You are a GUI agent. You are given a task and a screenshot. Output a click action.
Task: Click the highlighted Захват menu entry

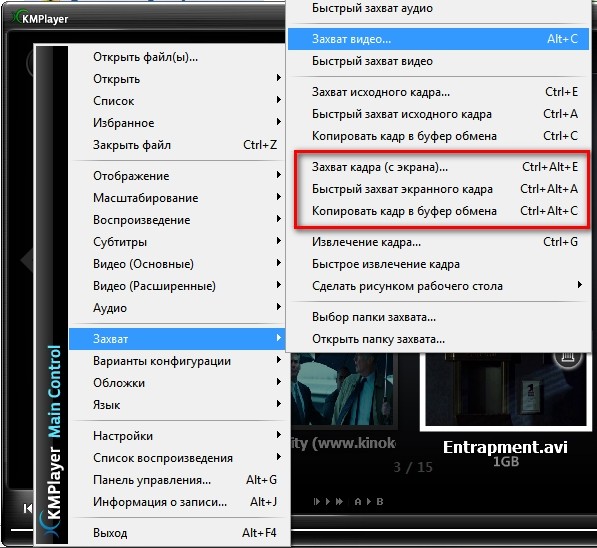click(177, 339)
